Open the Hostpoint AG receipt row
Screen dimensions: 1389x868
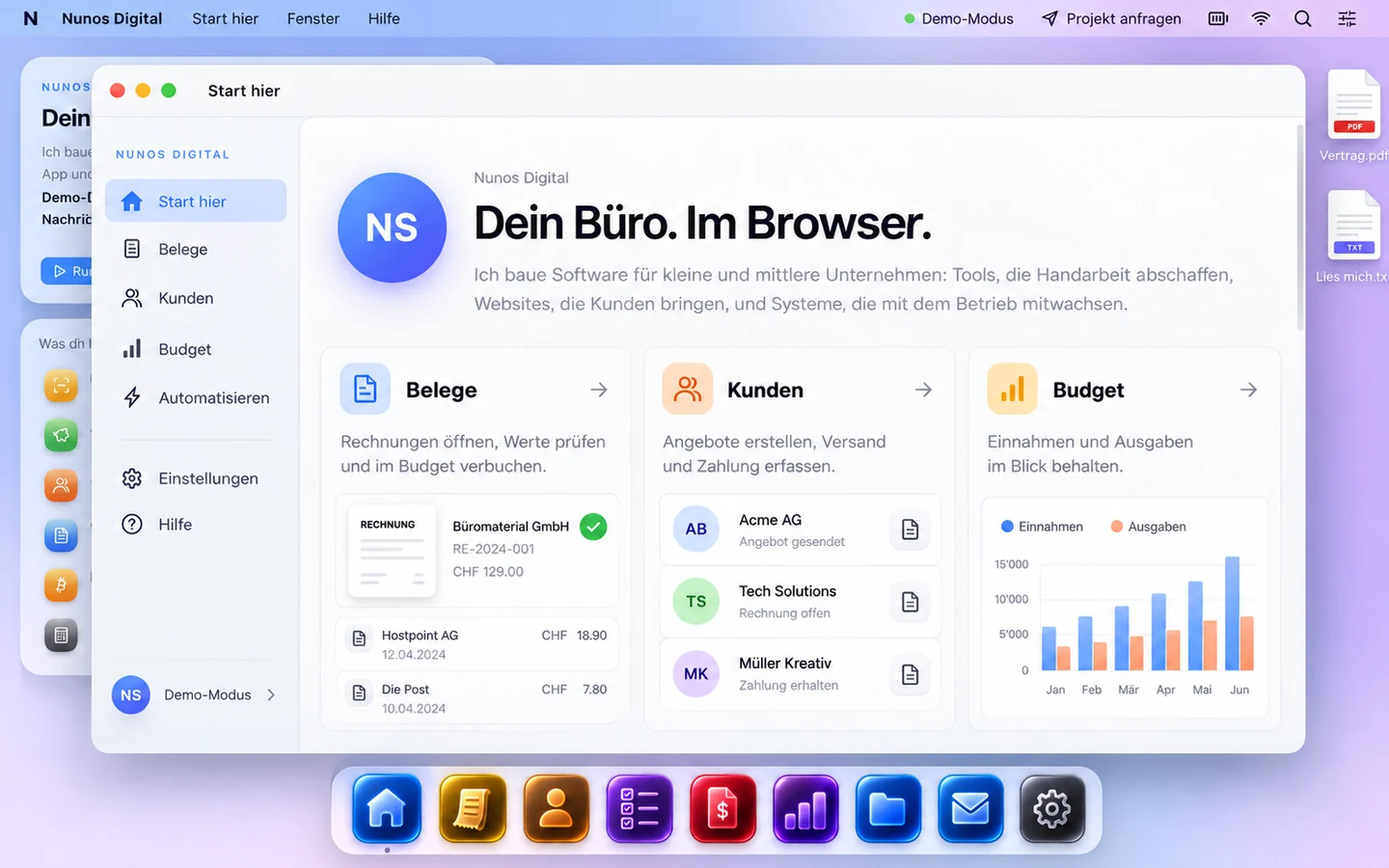477,644
